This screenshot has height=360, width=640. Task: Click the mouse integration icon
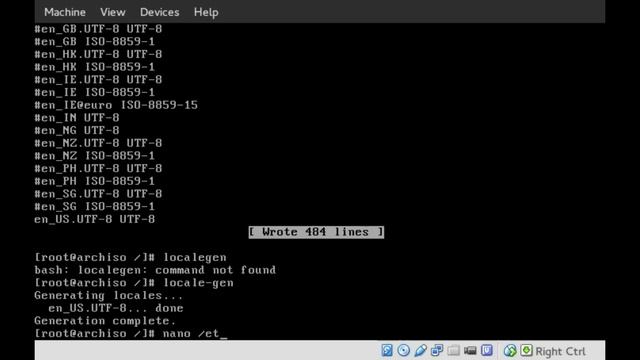[510, 350]
